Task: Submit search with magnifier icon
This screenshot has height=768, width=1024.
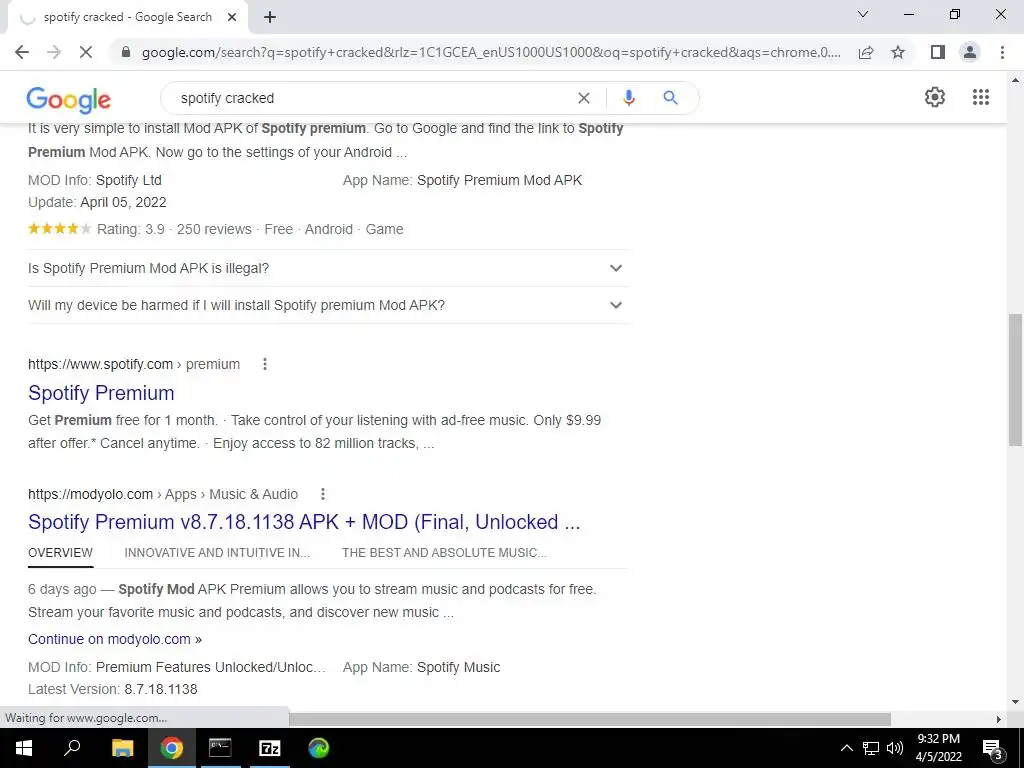Action: [670, 98]
